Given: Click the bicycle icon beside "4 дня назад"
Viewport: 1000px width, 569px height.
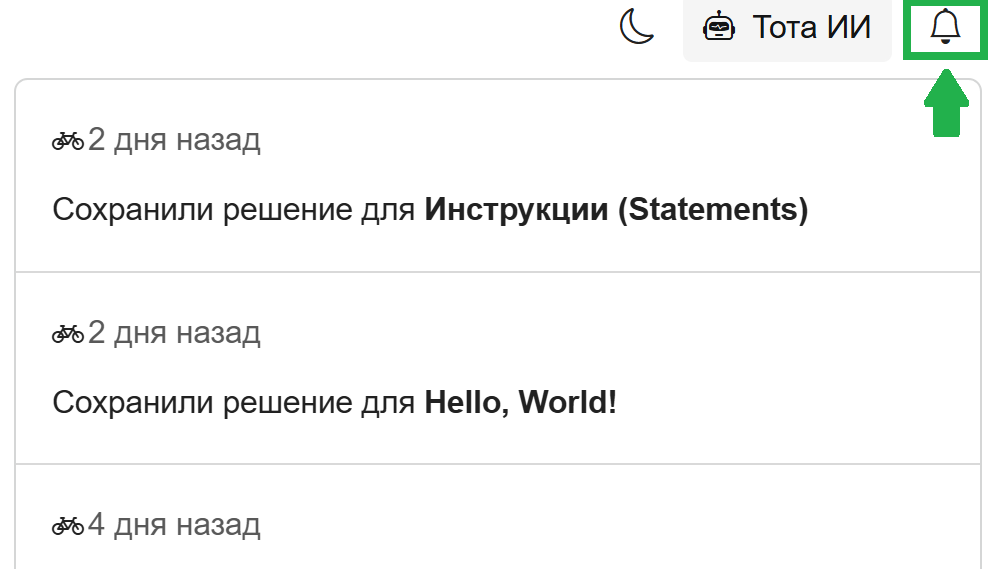Looking at the screenshot, I should [x=68, y=525].
